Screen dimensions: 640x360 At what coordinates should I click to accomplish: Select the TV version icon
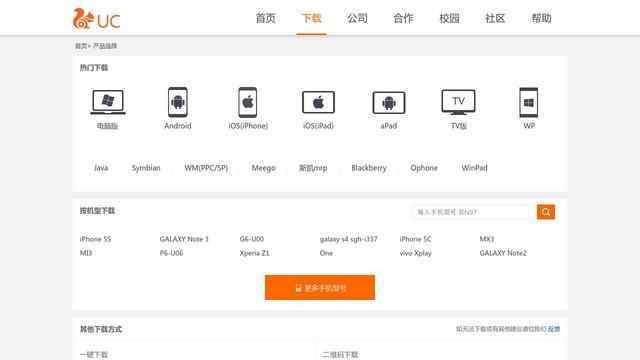(458, 102)
